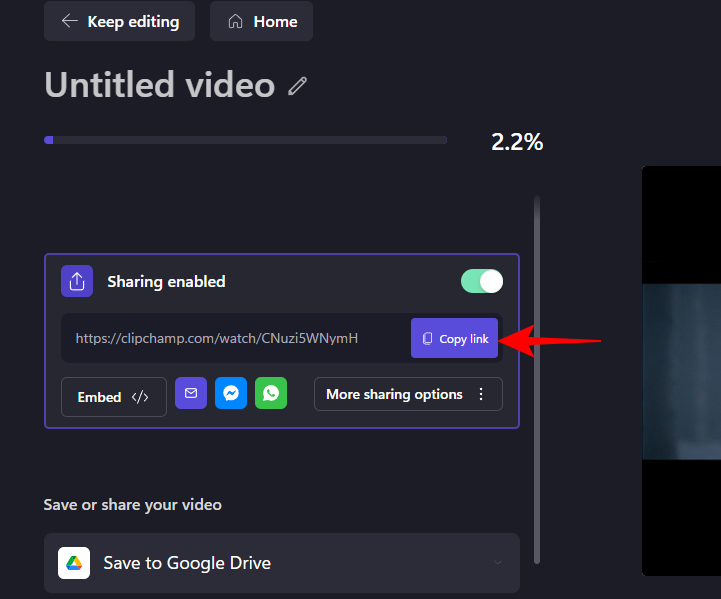This screenshot has width=721, height=599.
Task: Toggle Sharing enabled switch off
Action: coord(482,281)
